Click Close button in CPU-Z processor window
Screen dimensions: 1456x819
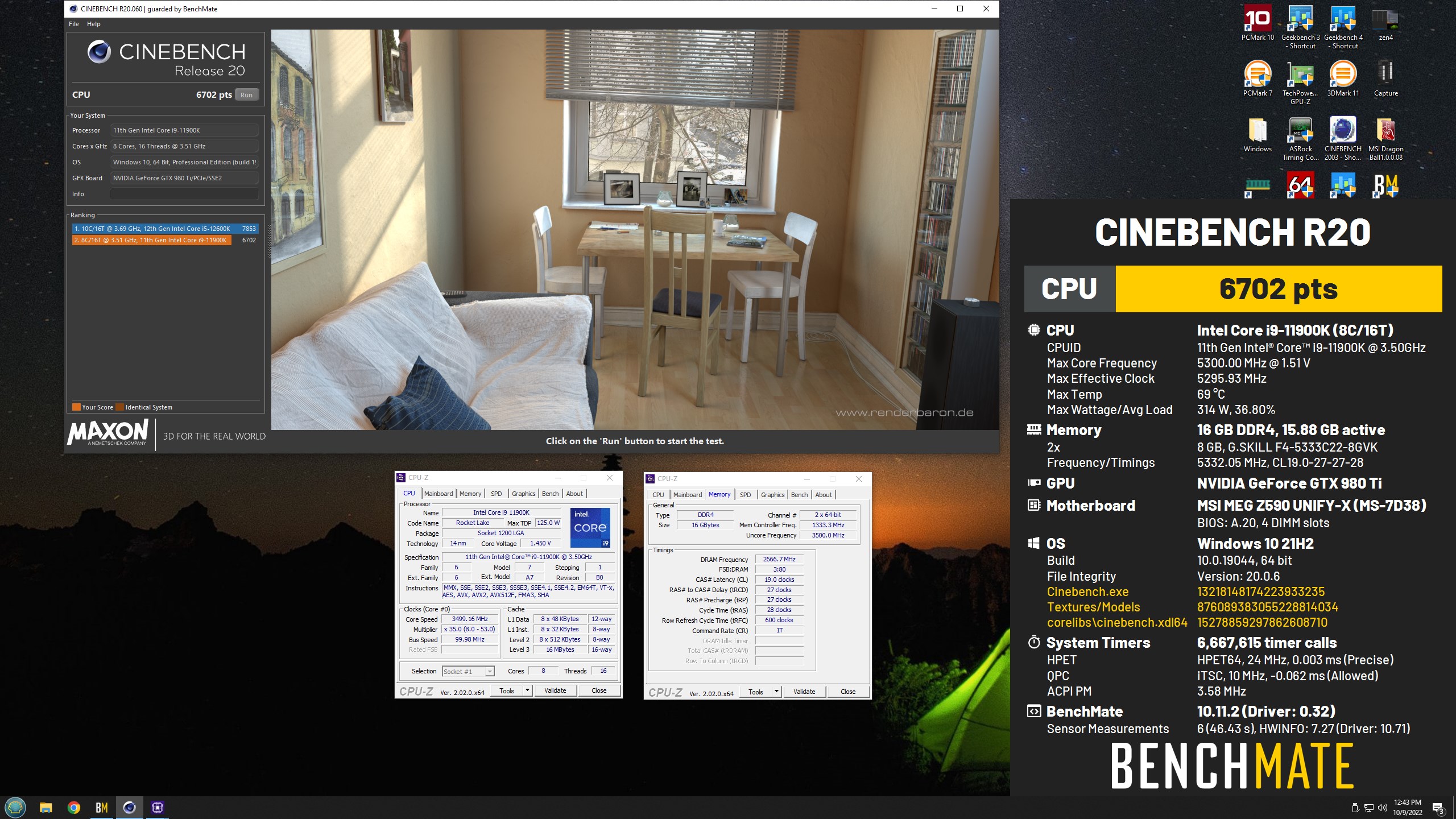[599, 690]
